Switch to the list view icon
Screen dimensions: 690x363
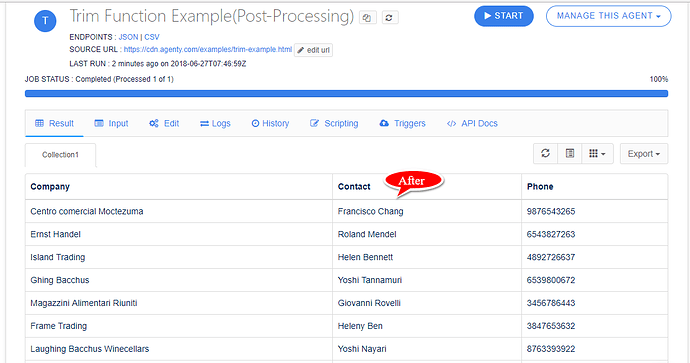click(570, 154)
